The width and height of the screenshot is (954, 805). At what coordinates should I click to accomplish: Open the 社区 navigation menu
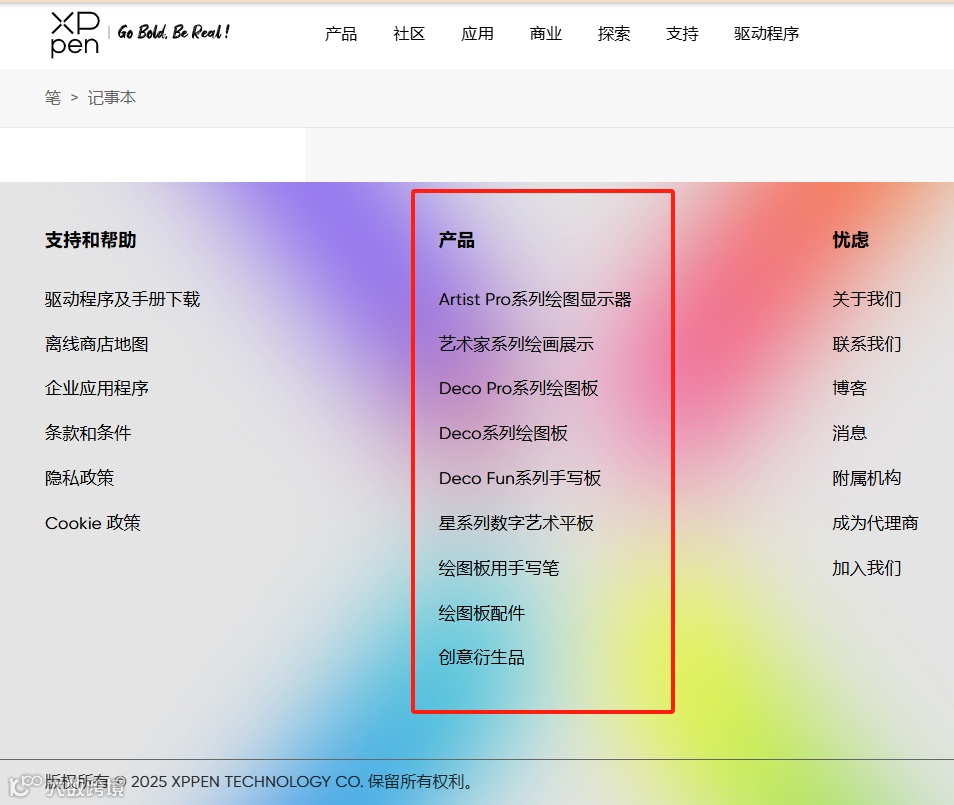click(409, 33)
